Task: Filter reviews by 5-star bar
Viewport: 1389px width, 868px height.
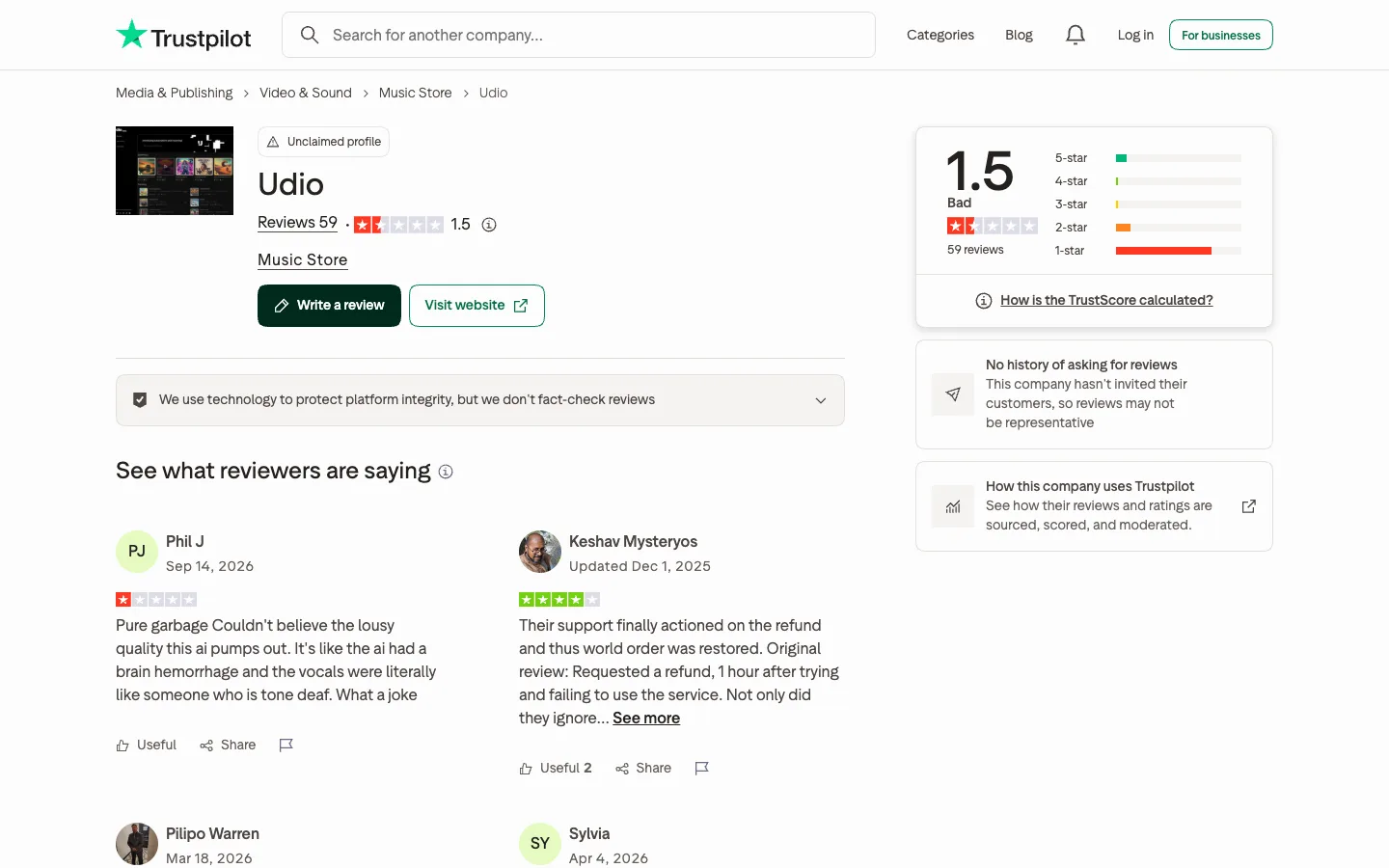Action: (1148, 158)
